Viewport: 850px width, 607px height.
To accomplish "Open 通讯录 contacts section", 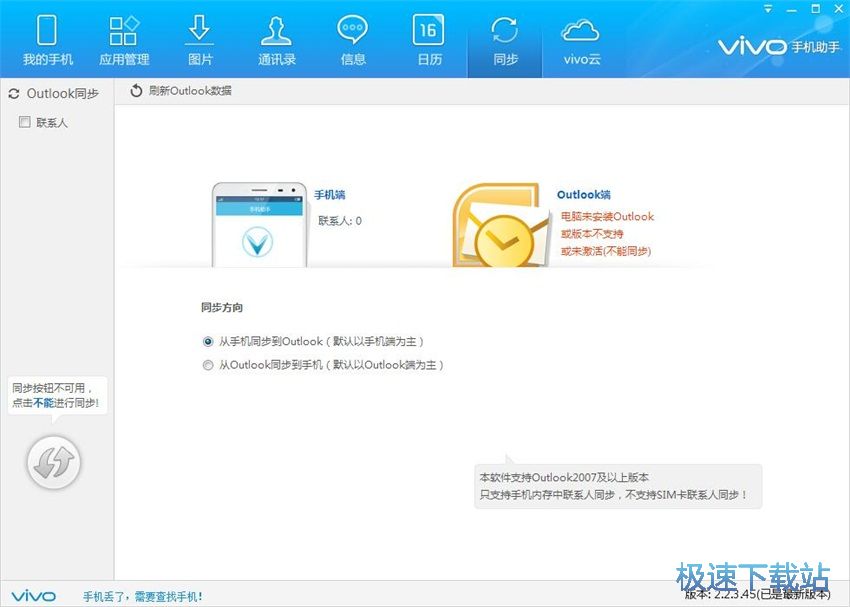I will click(276, 40).
